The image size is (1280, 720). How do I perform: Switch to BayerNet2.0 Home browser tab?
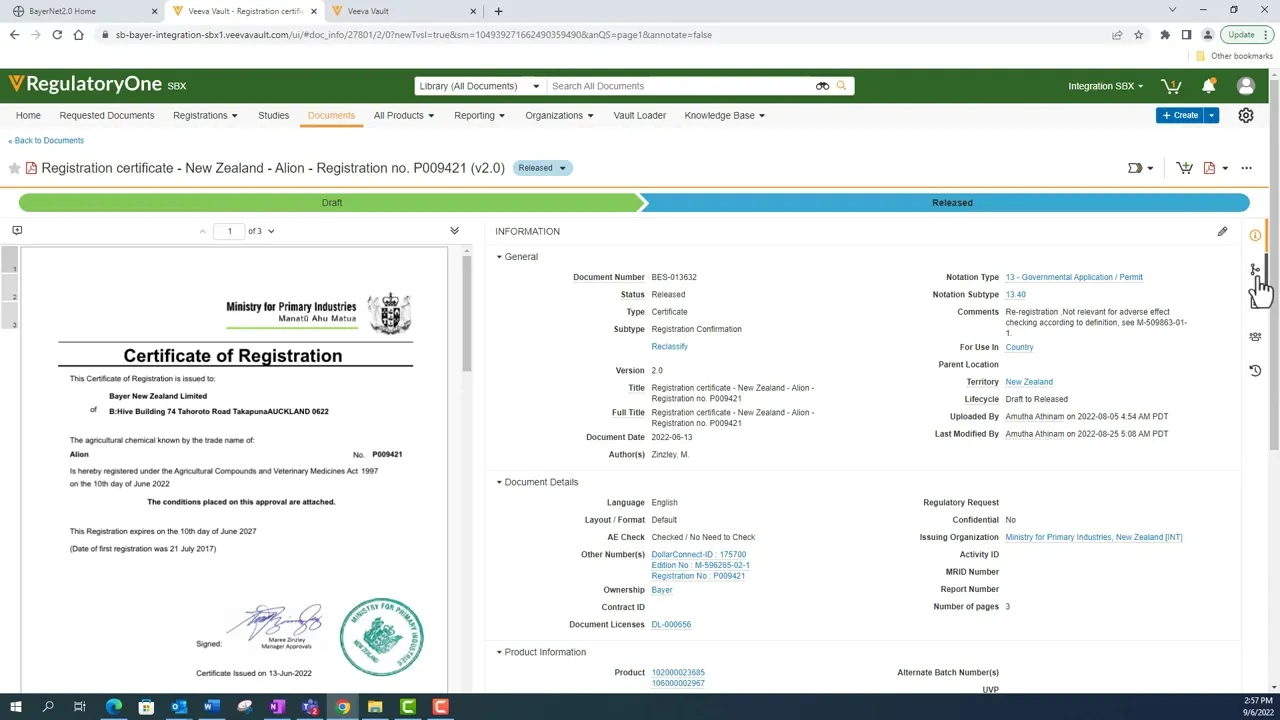coord(80,11)
